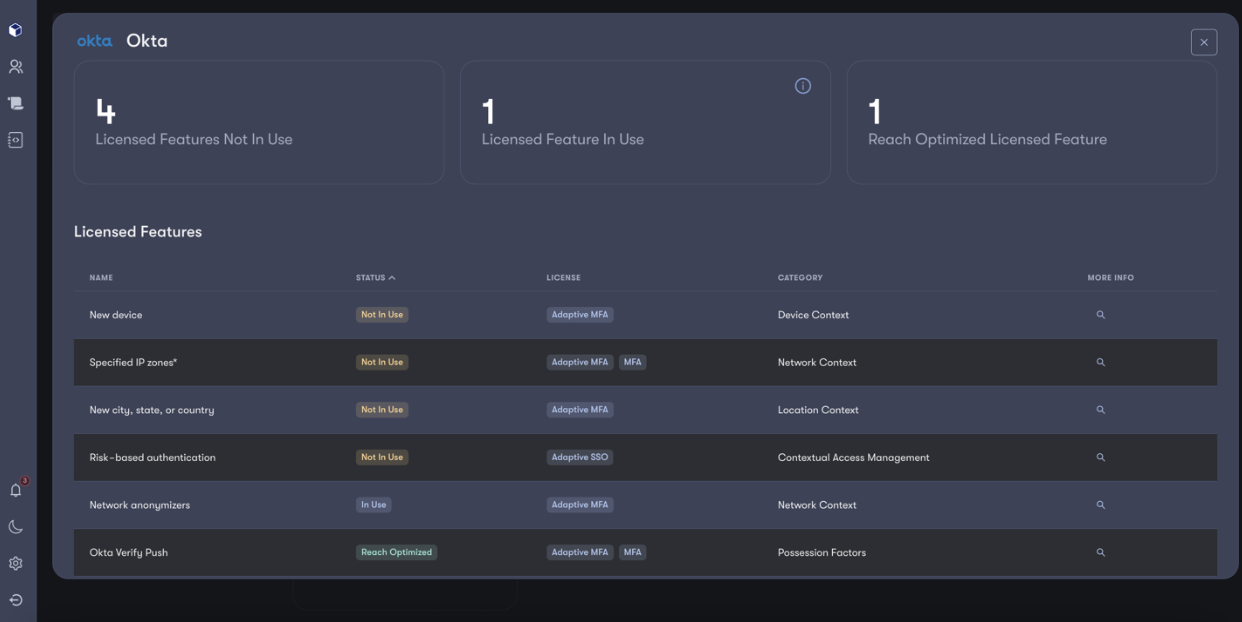Viewport: 1242px width, 622px height.
Task: Open more info for New city, state, or country
Action: [1100, 410]
